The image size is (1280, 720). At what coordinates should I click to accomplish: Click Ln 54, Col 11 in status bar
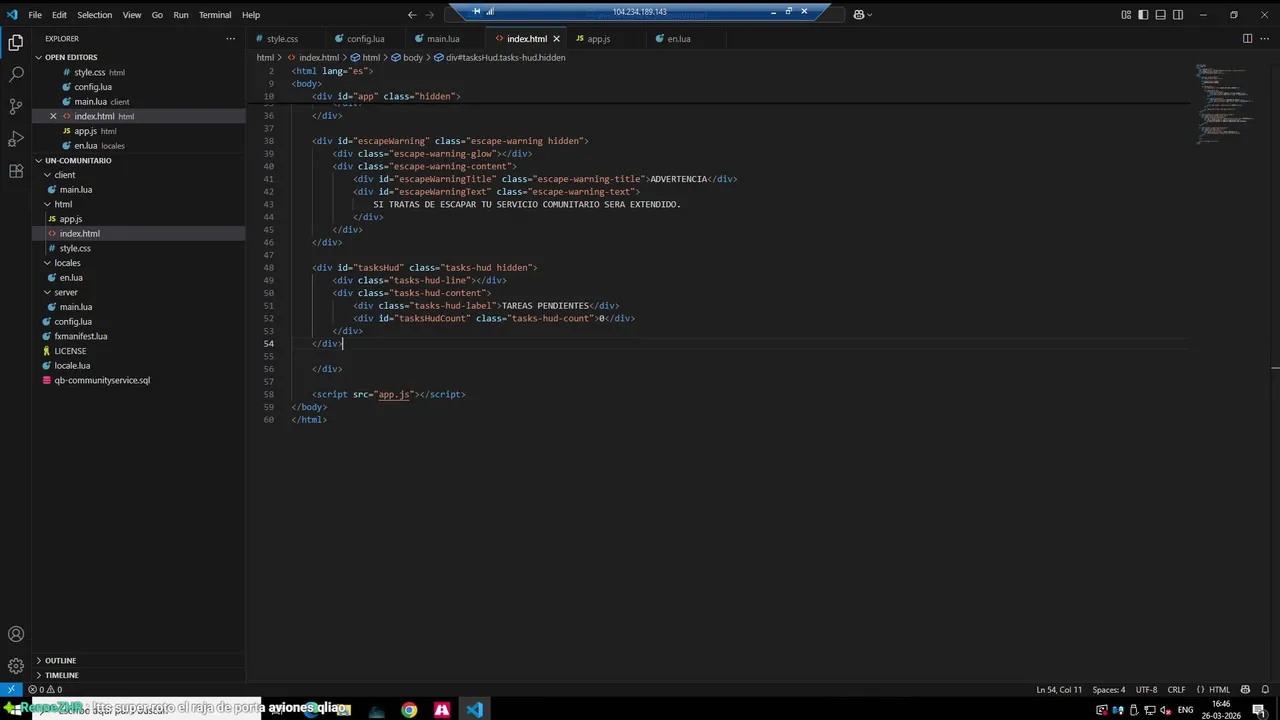[1059, 689]
